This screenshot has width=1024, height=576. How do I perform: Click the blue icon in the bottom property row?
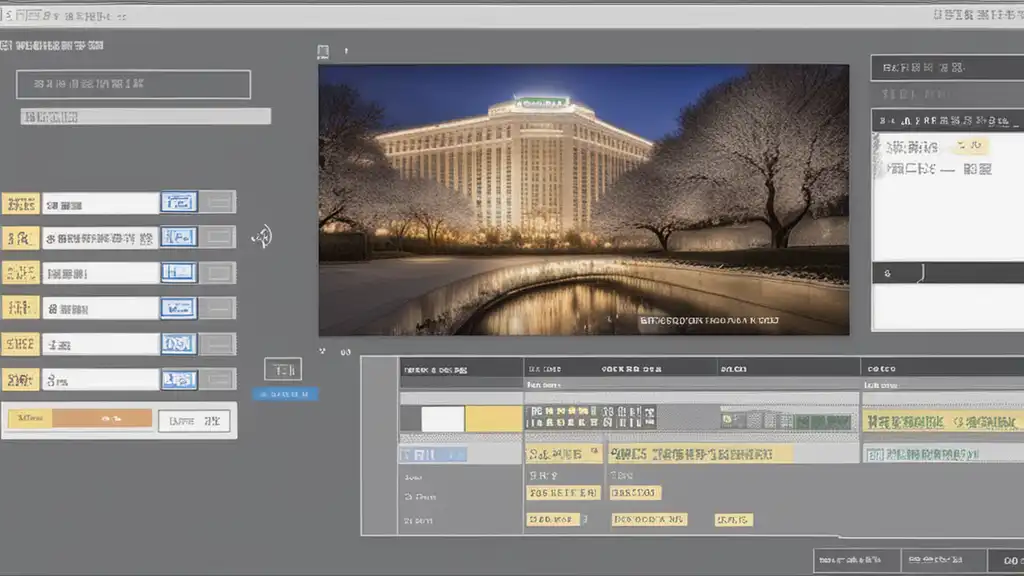pos(179,379)
